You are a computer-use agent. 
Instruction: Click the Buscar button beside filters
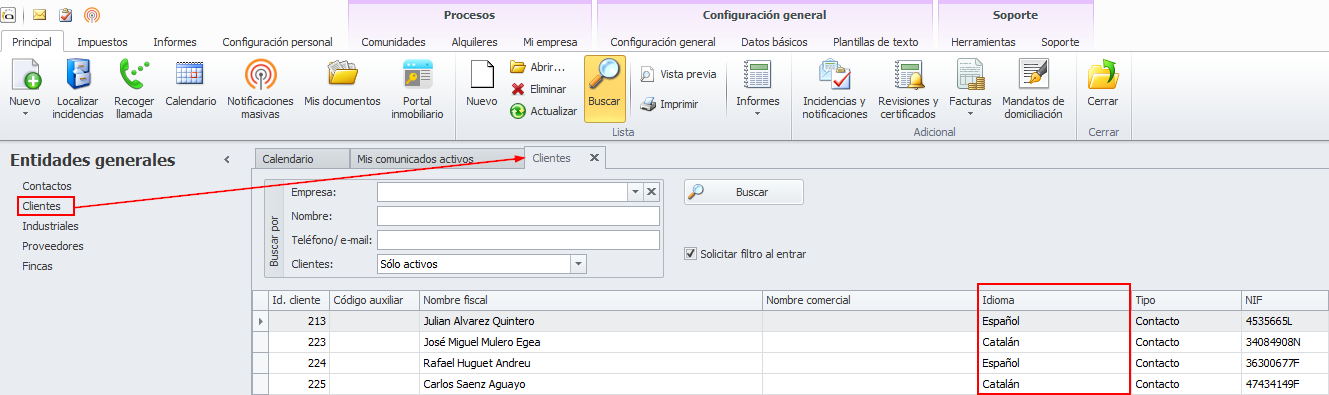[743, 192]
